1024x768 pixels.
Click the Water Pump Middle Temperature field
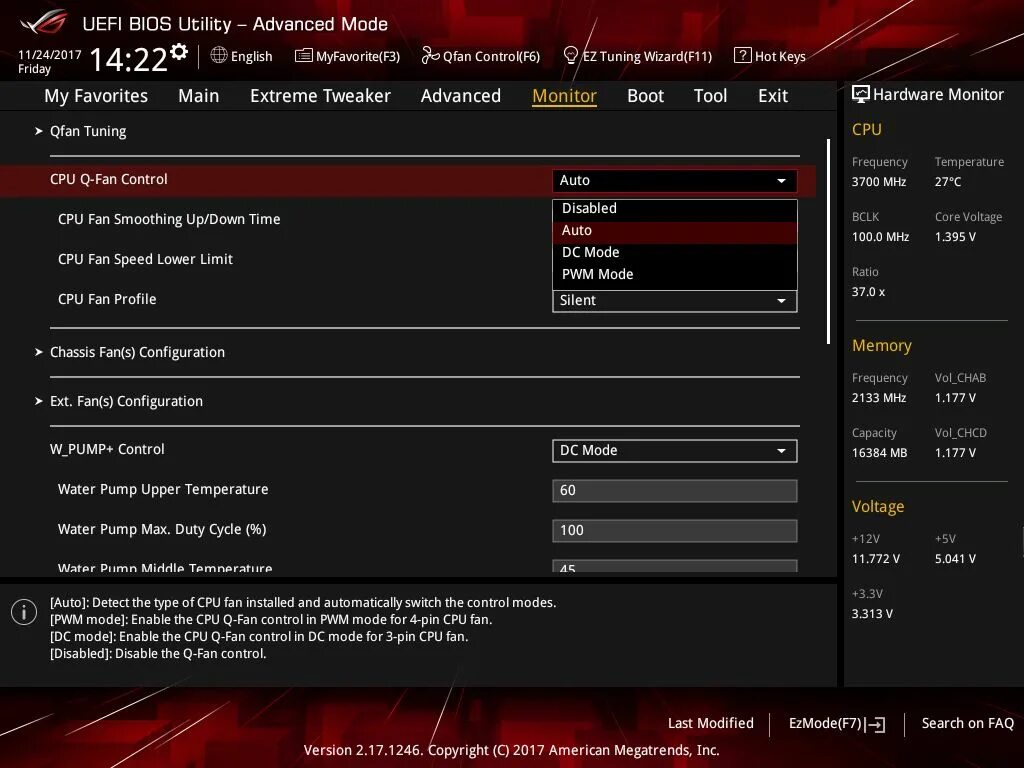click(x=675, y=566)
